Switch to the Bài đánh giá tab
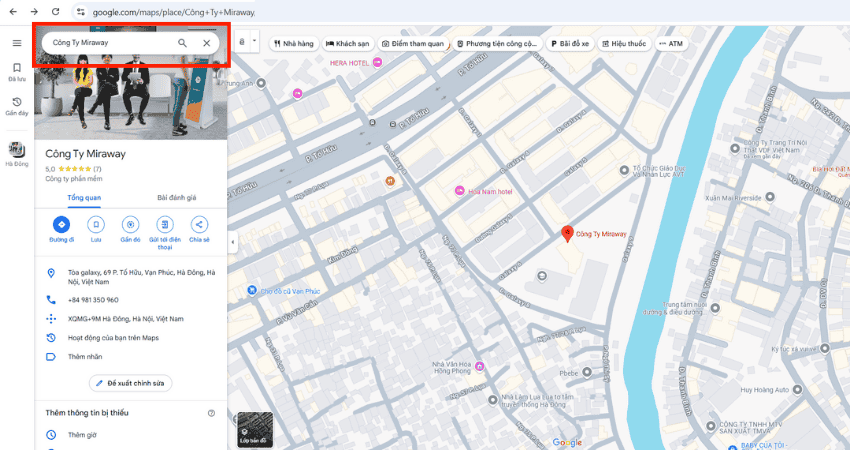This screenshot has width=850, height=450. 177,197
